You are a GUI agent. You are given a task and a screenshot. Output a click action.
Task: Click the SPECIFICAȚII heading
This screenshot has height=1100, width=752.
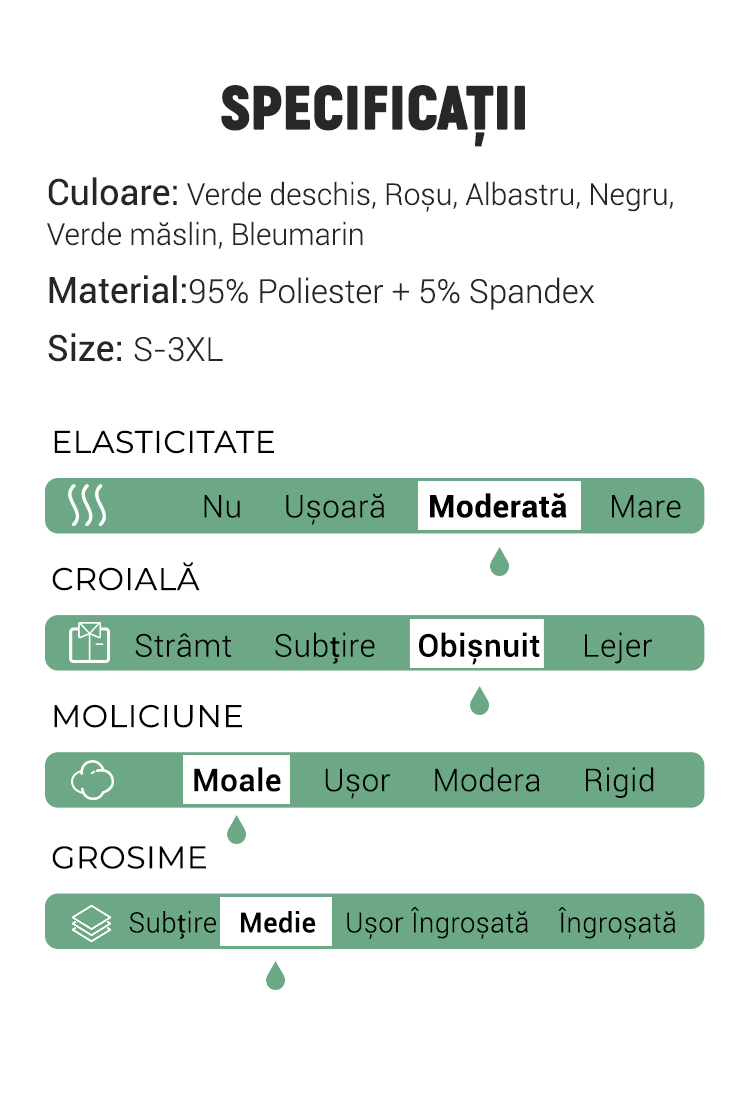[373, 112]
